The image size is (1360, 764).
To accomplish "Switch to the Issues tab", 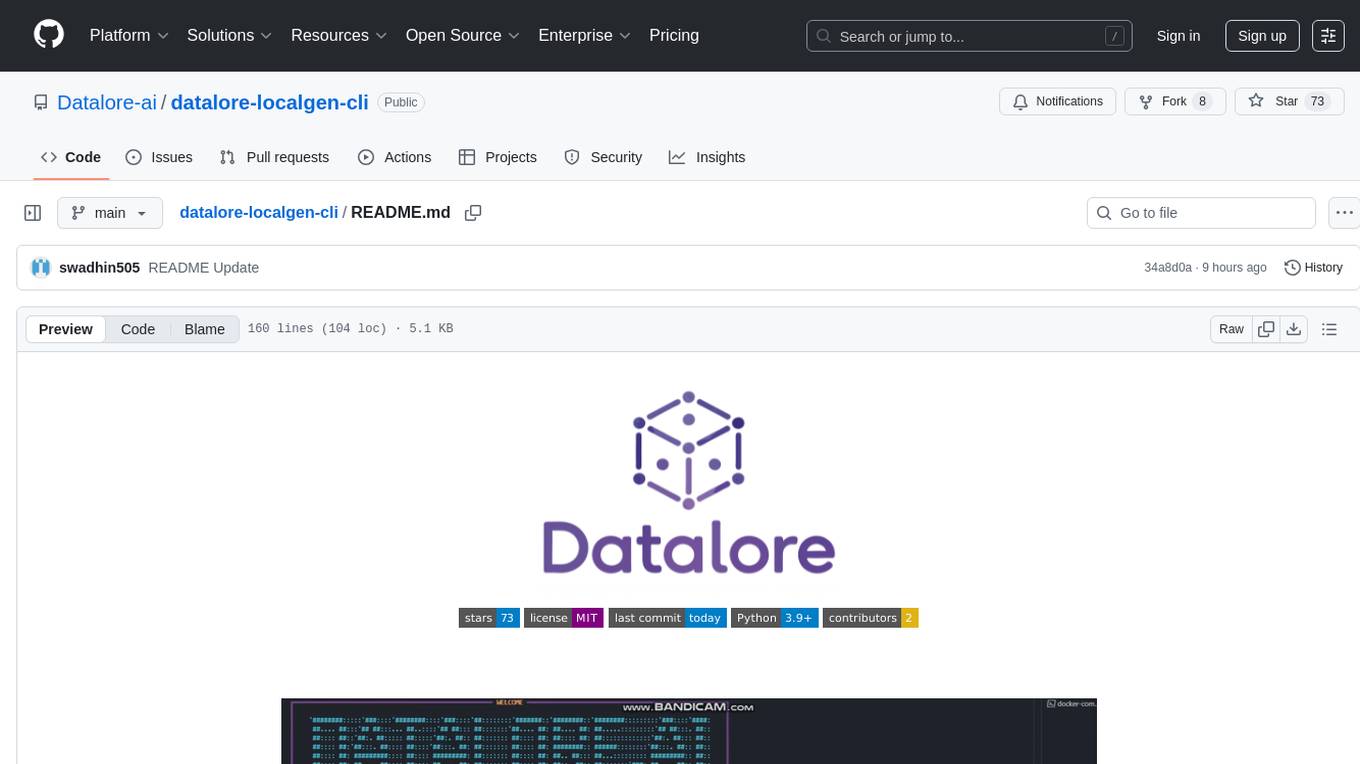I will [x=159, y=157].
